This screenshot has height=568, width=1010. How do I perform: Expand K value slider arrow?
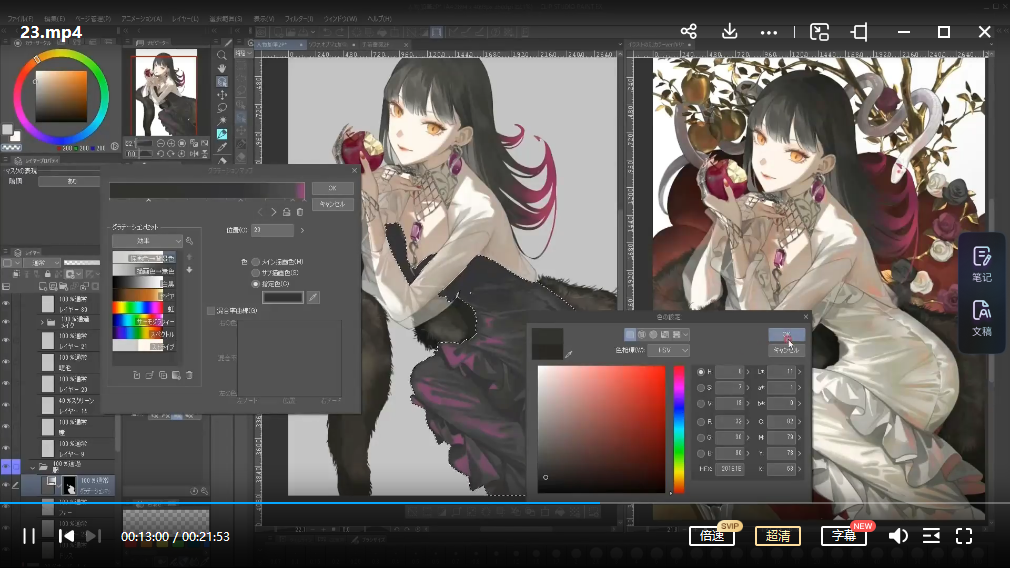(800, 469)
